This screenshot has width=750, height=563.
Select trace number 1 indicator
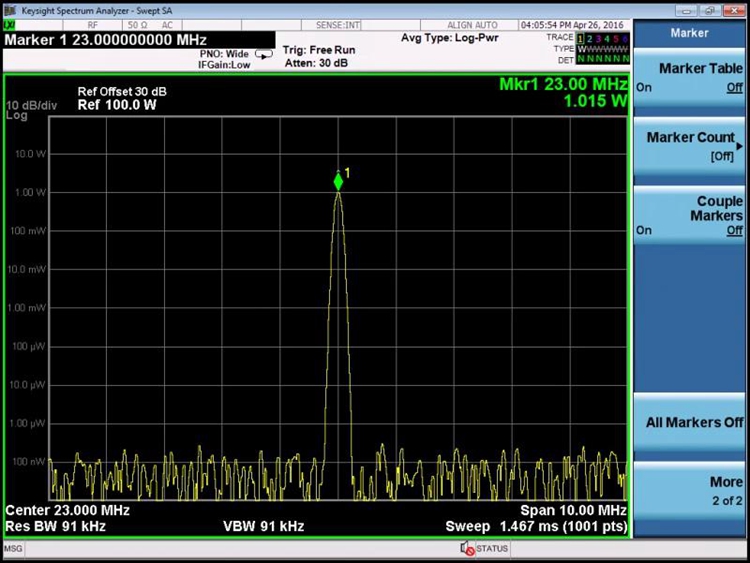(x=582, y=37)
